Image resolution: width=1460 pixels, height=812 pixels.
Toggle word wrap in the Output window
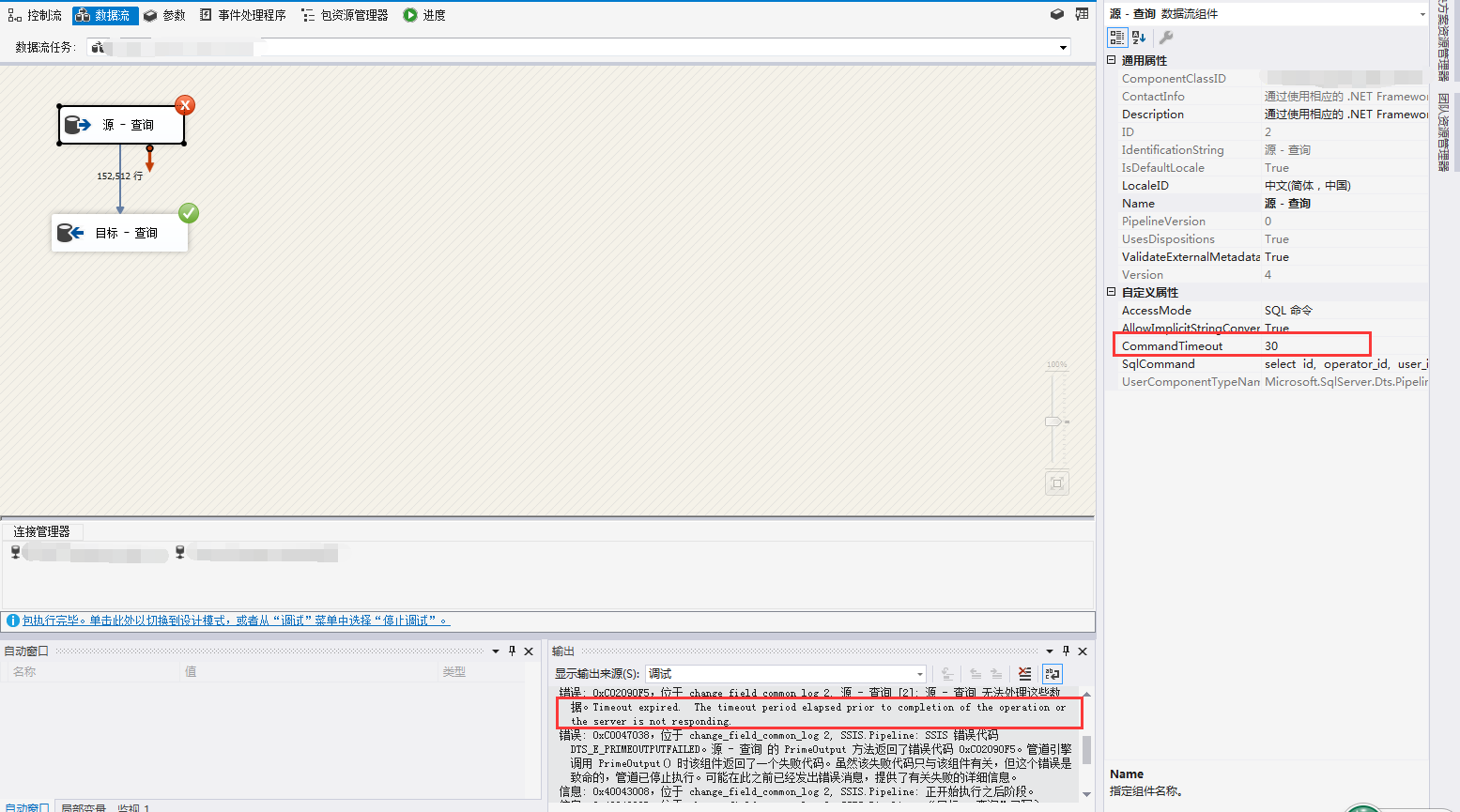(x=1052, y=673)
